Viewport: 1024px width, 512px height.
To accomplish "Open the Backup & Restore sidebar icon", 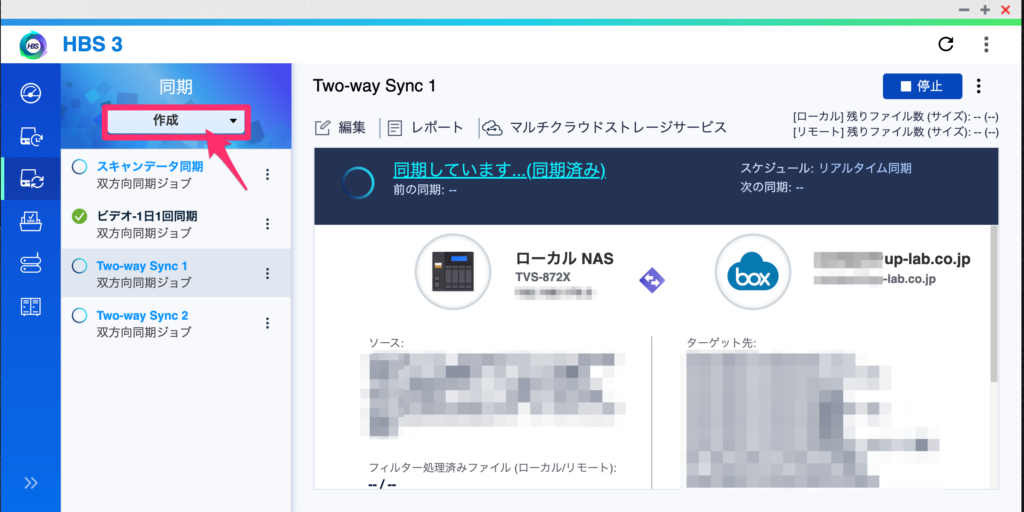I will click(31, 136).
